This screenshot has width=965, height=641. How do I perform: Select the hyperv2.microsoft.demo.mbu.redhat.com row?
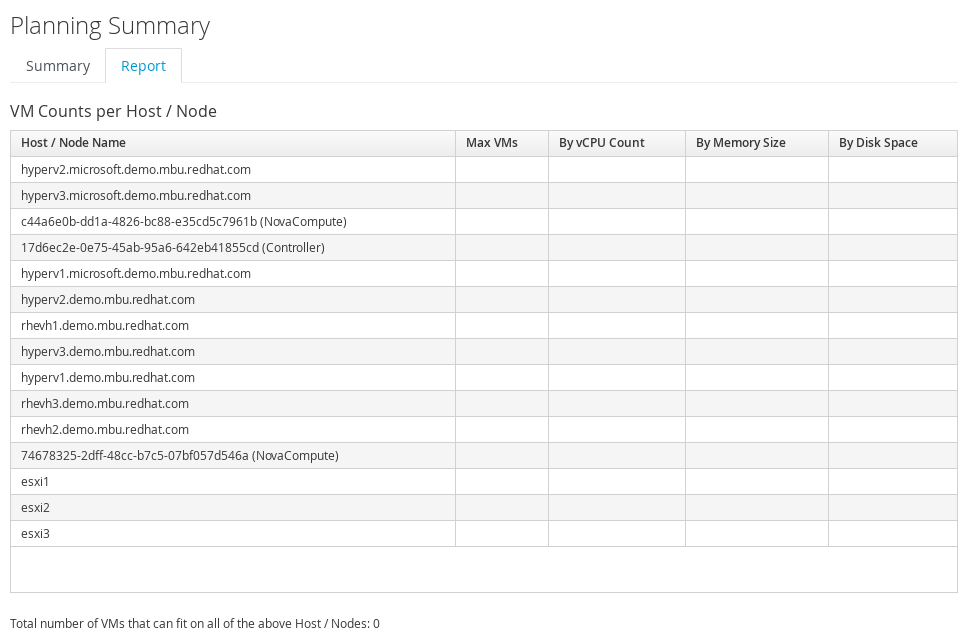click(x=484, y=170)
